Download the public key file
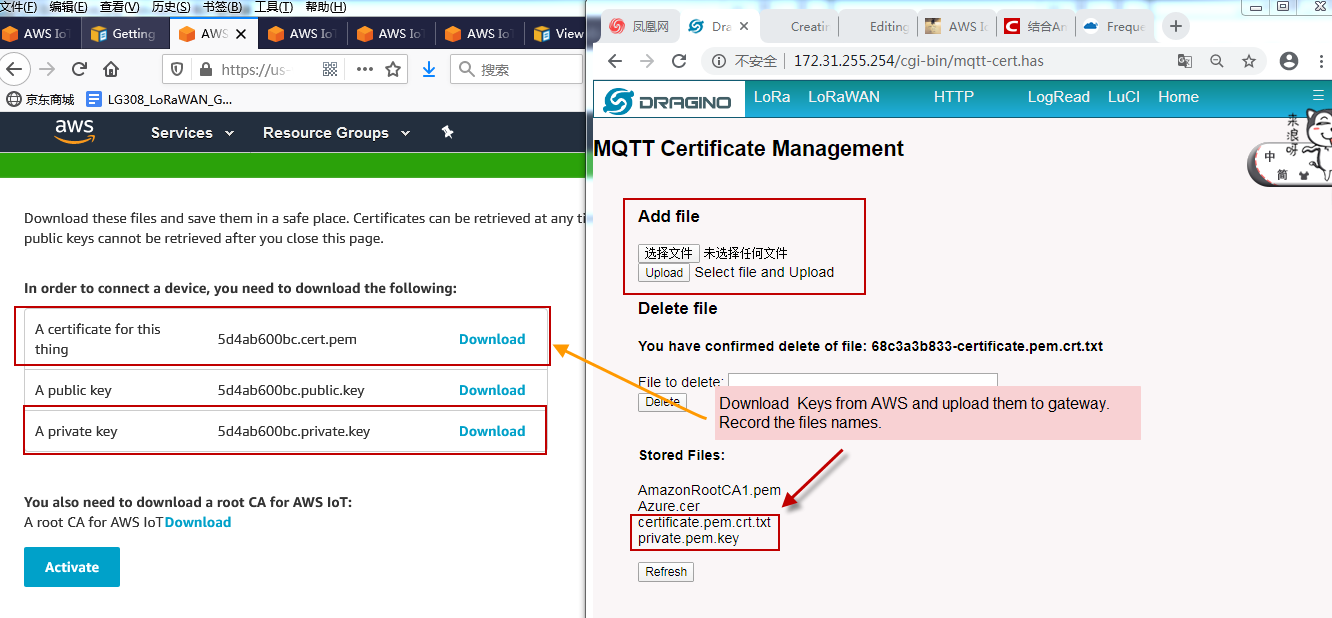Screen dimensions: 1332x618 coord(492,390)
